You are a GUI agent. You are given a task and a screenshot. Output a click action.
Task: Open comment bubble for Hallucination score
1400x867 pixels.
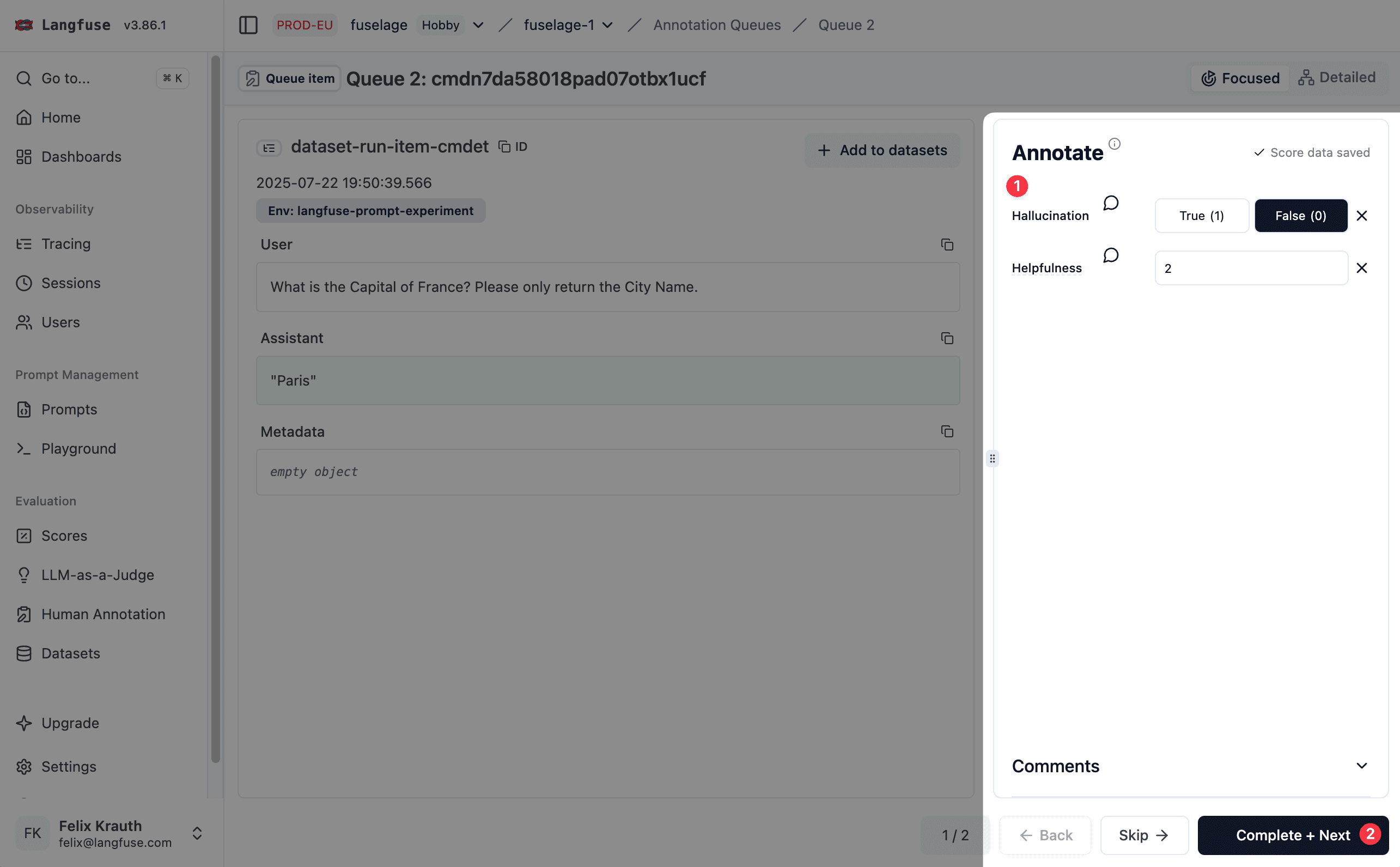(1110, 203)
